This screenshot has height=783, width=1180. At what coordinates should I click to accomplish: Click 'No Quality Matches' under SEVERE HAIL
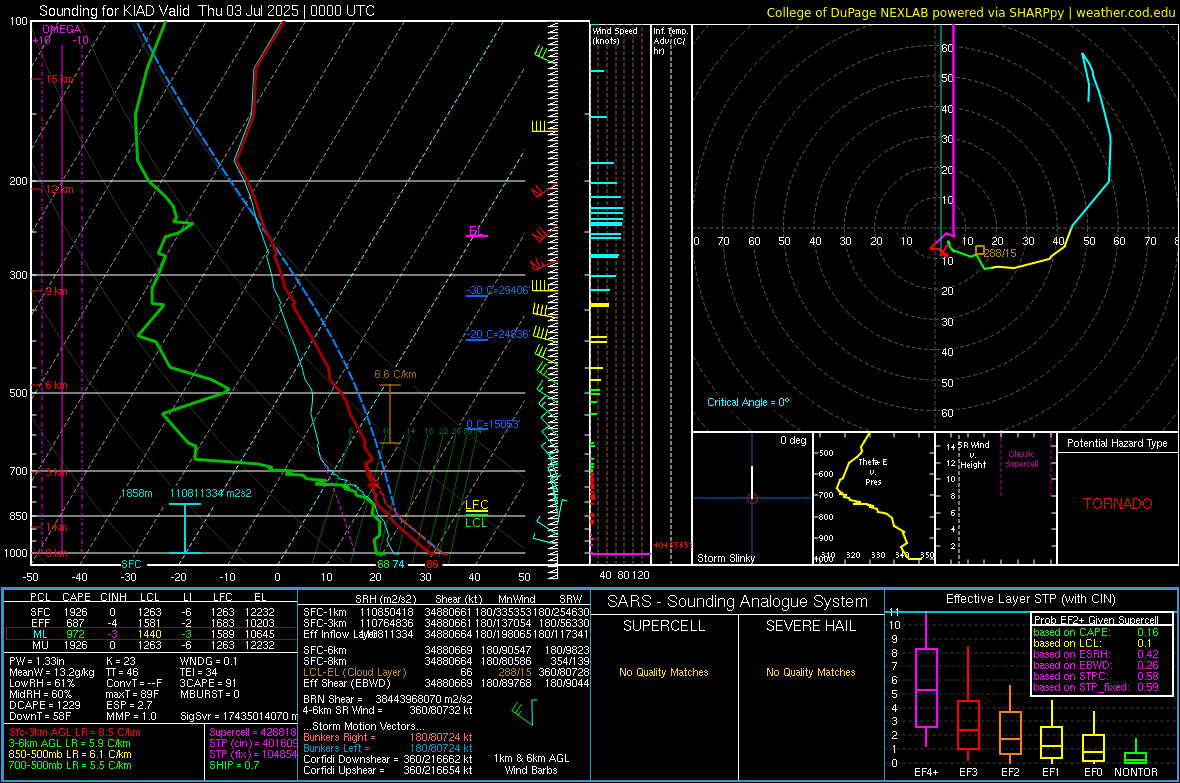click(810, 672)
